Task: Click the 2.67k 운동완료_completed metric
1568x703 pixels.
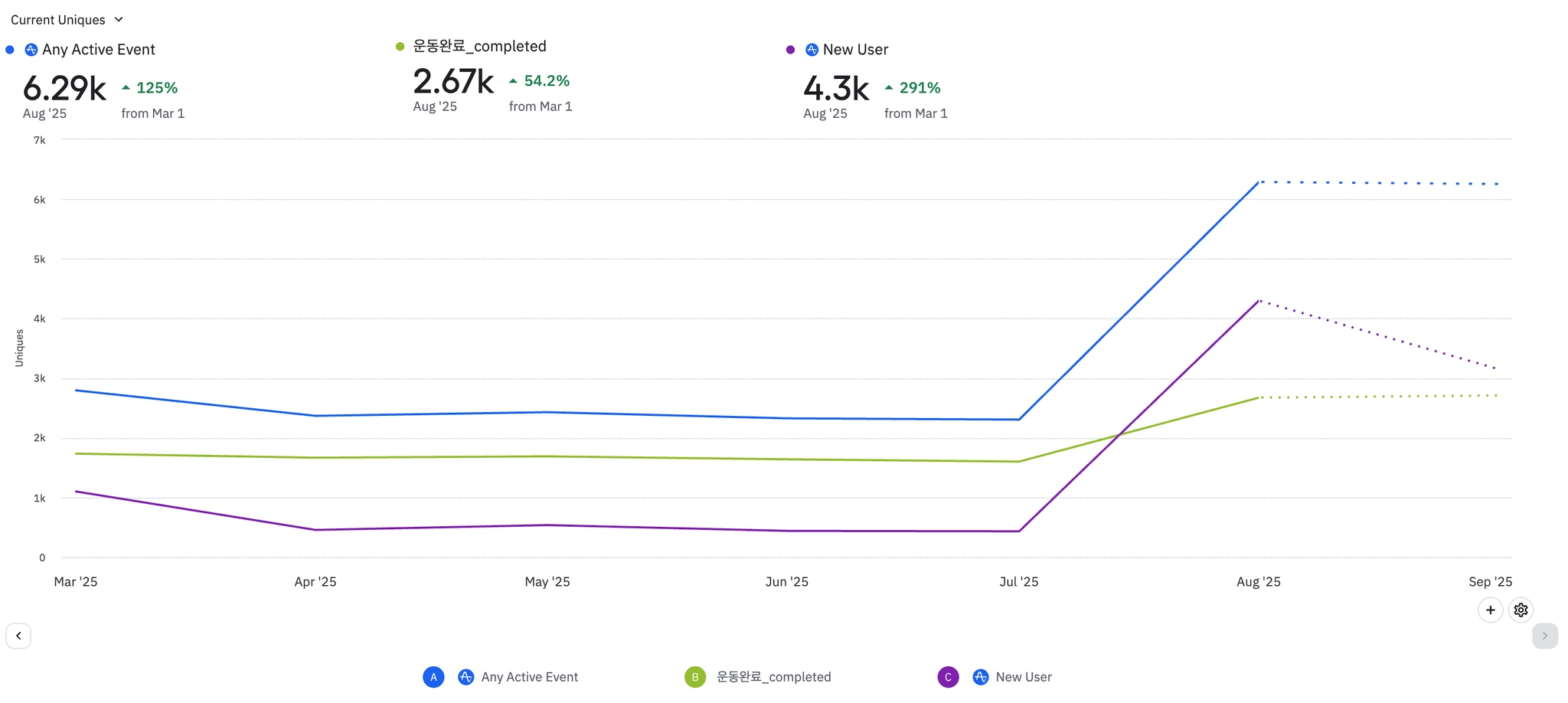Action: pyautogui.click(x=453, y=82)
